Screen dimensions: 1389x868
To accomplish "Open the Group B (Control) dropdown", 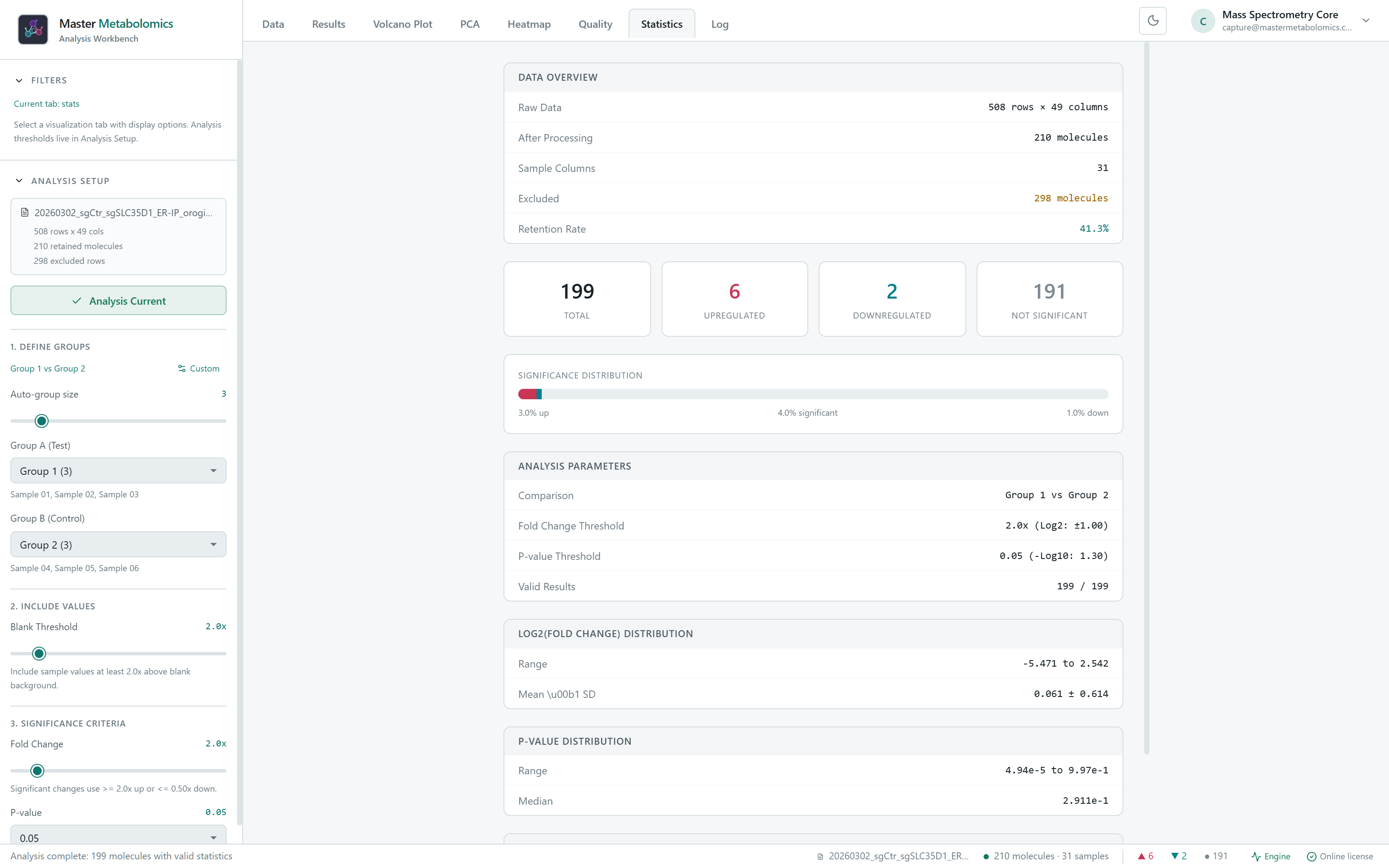I will [118, 544].
